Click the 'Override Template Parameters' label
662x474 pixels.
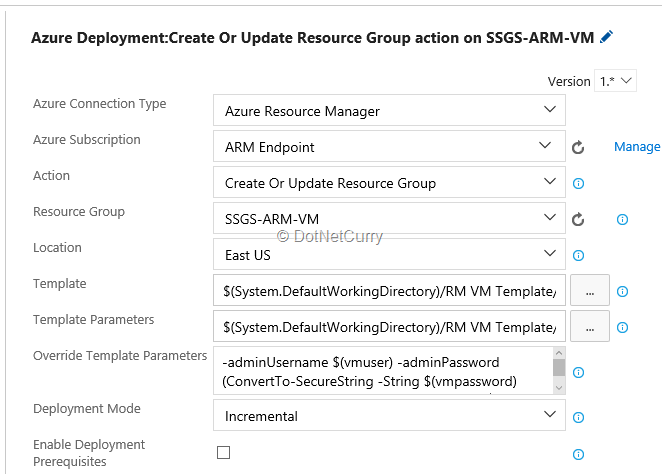[120, 356]
